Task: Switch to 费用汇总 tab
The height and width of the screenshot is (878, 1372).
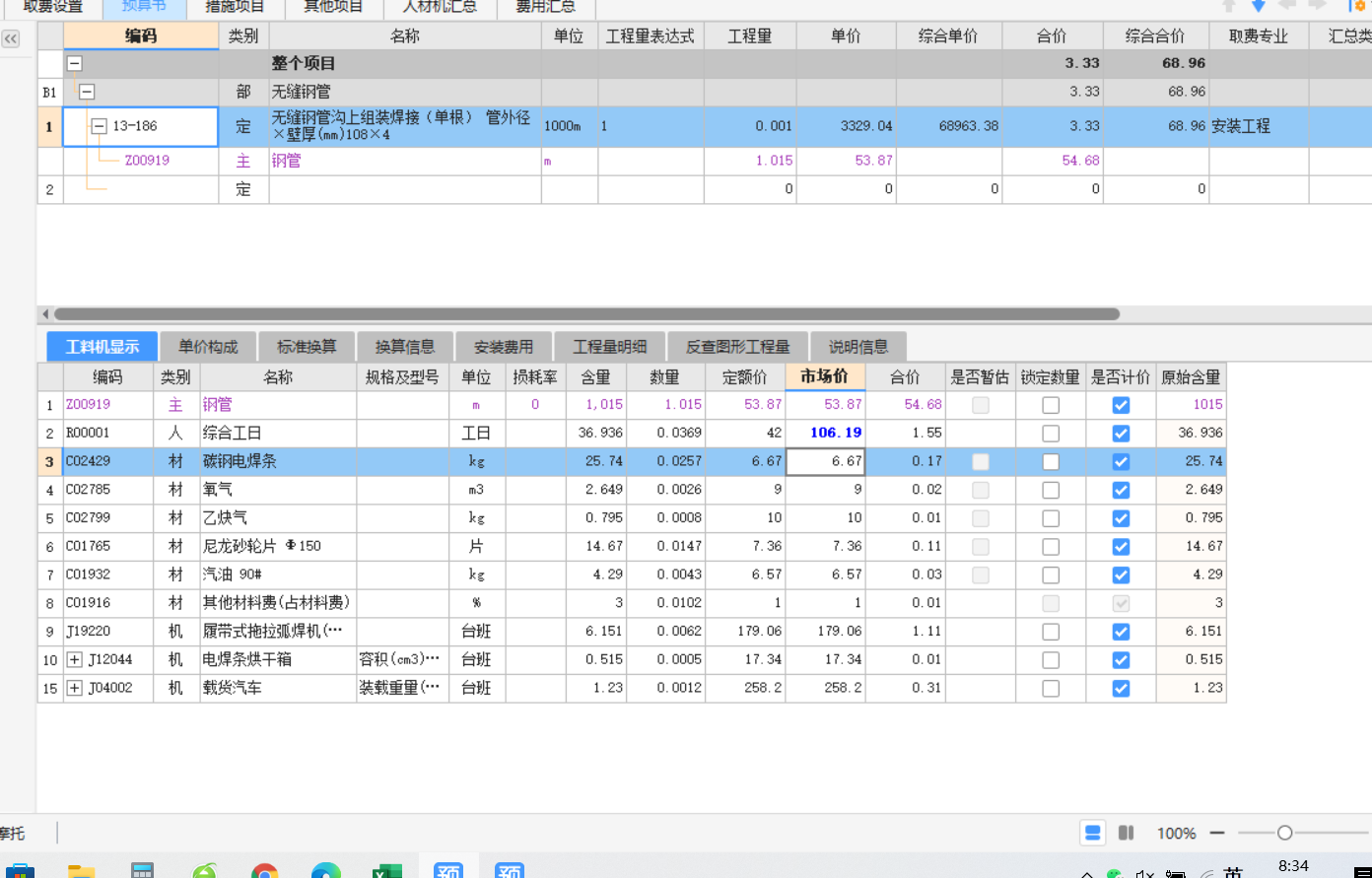Action: click(x=545, y=6)
